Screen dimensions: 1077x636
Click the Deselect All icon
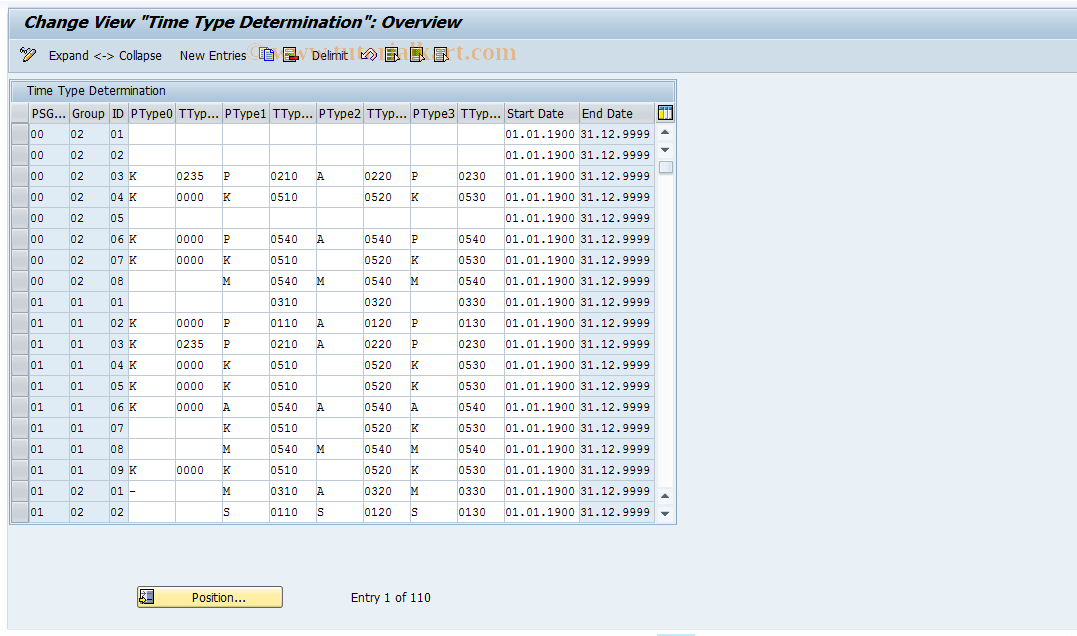pyautogui.click(x=441, y=55)
